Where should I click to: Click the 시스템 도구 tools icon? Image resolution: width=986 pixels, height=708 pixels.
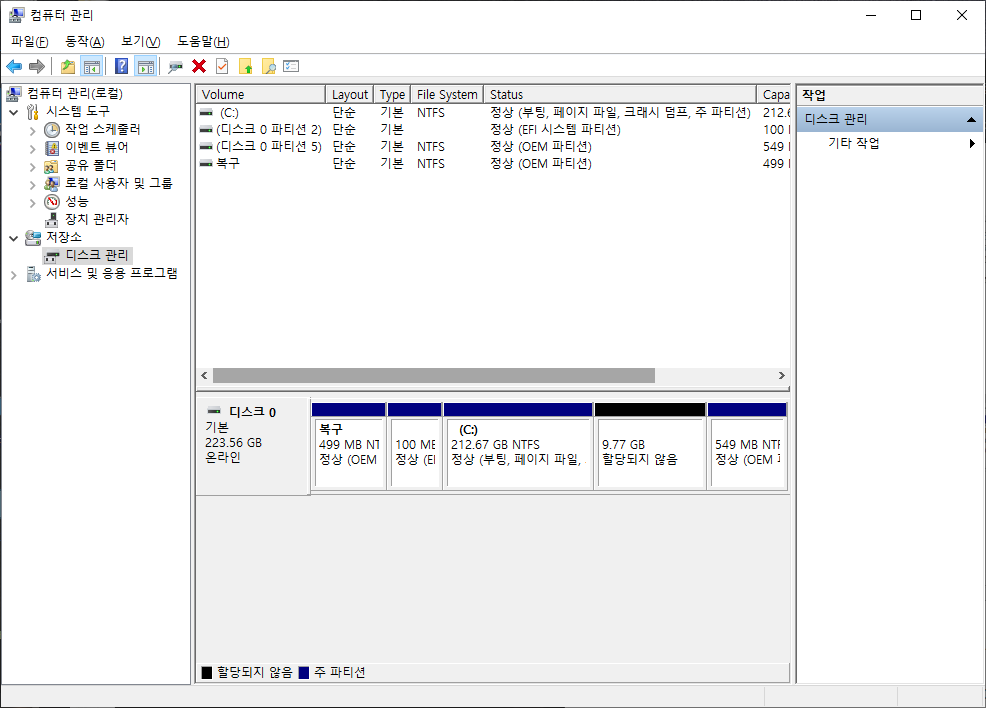point(33,112)
